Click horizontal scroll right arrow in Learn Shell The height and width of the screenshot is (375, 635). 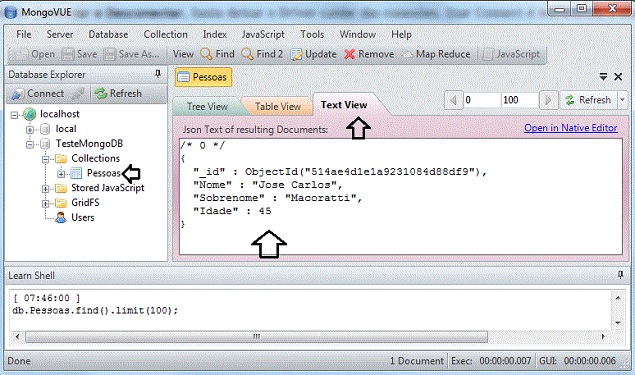[603, 337]
